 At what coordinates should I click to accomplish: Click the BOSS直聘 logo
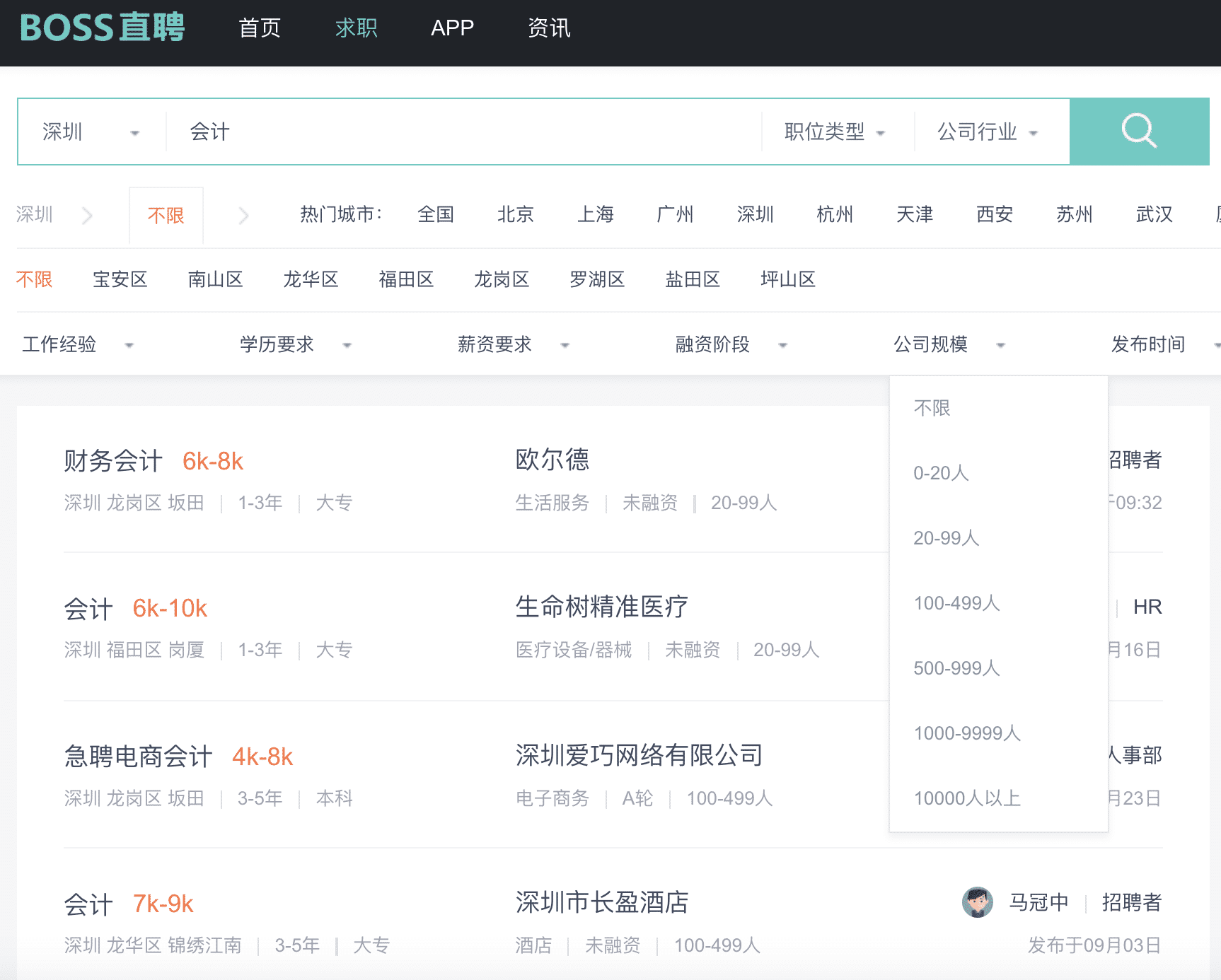[103, 28]
